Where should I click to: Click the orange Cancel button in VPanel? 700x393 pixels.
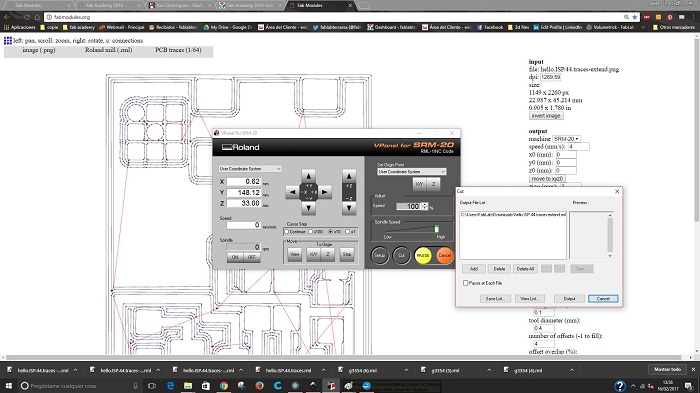(444, 255)
